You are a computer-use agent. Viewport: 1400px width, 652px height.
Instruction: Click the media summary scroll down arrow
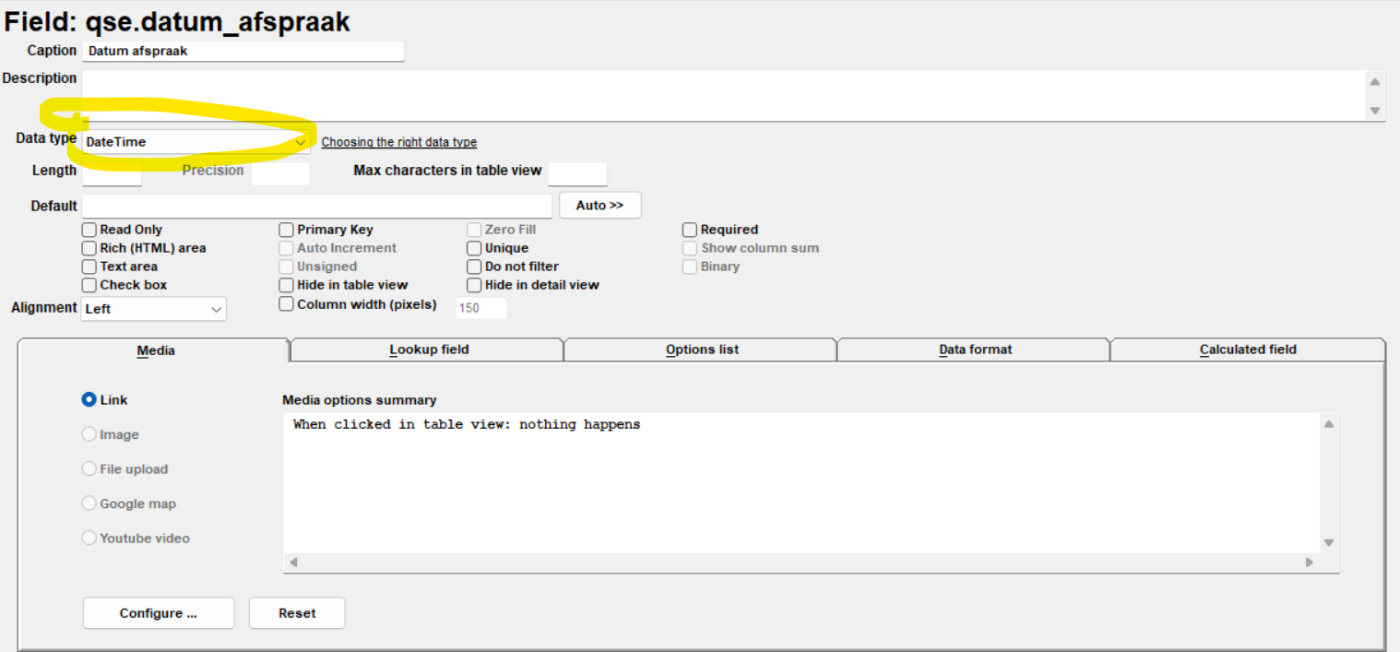1329,542
